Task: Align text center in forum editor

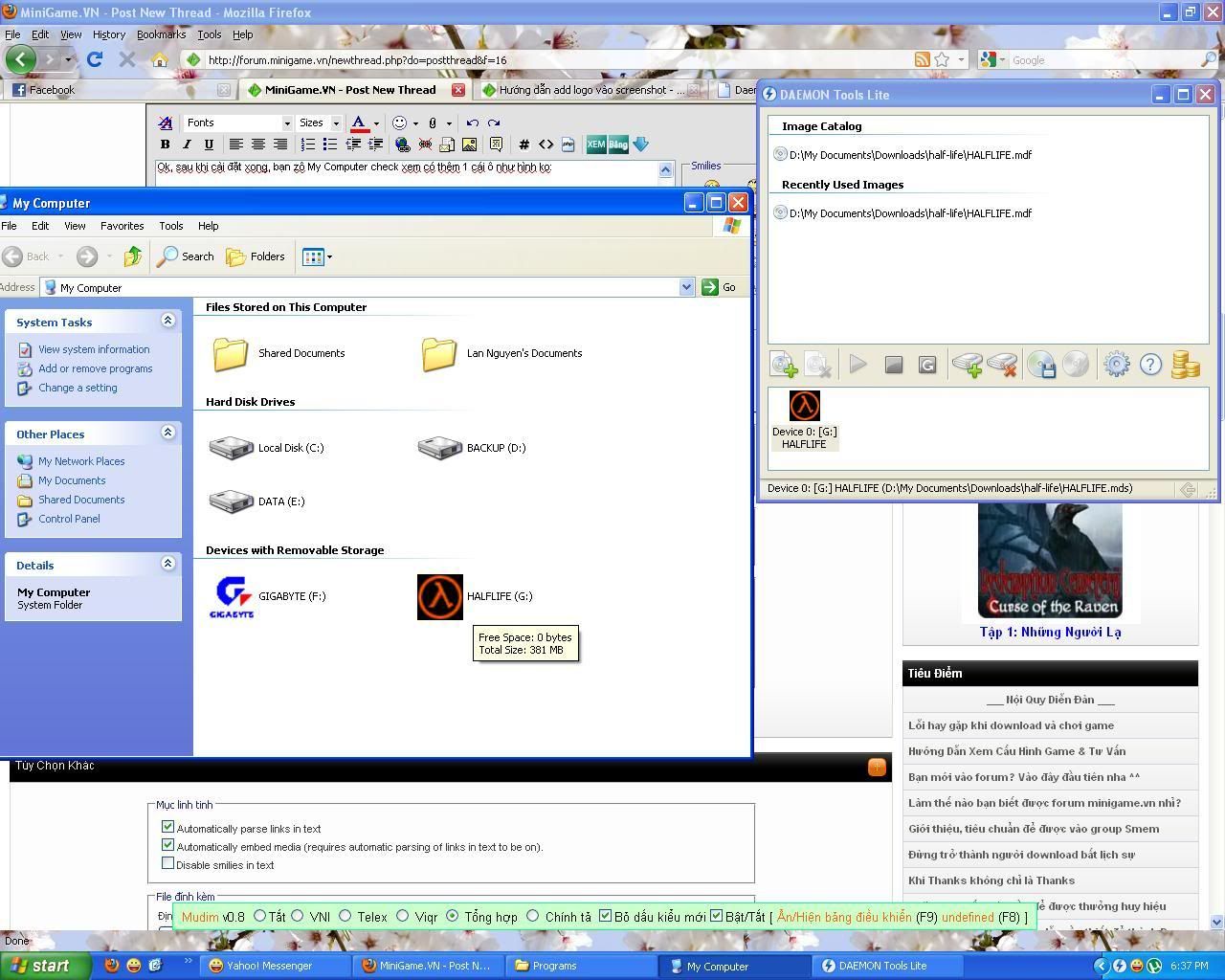Action: (257, 145)
